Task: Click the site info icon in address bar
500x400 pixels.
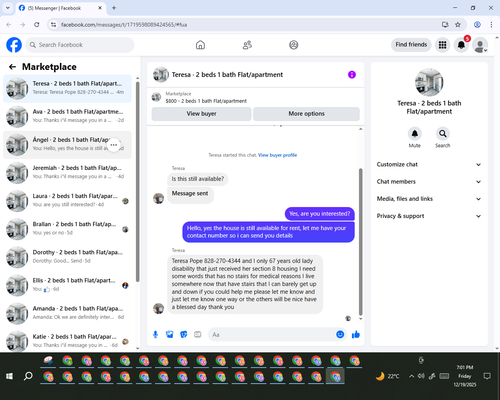Action: [53, 25]
